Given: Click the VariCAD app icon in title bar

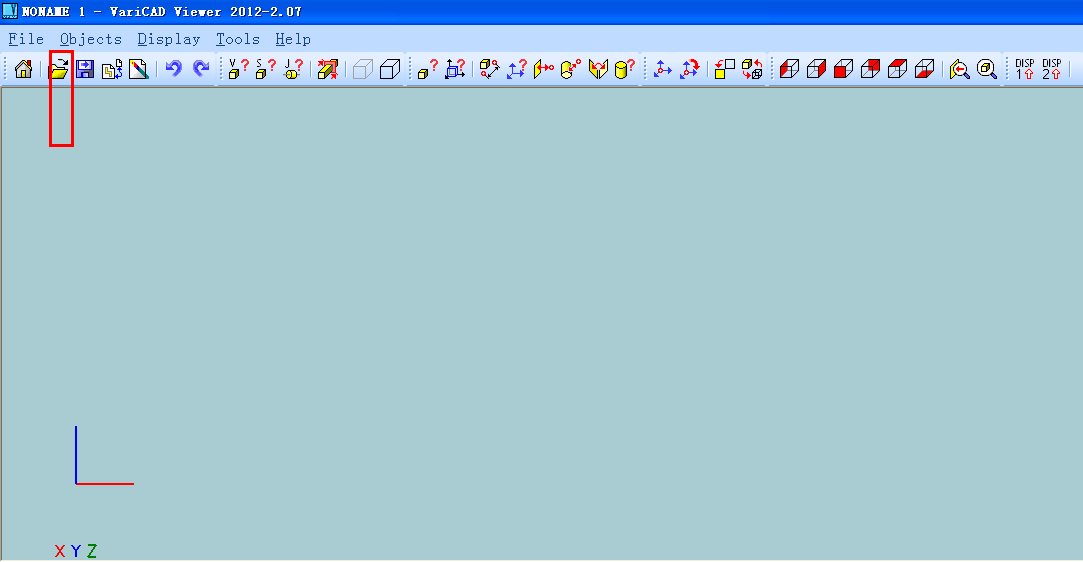Looking at the screenshot, I should [x=10, y=11].
